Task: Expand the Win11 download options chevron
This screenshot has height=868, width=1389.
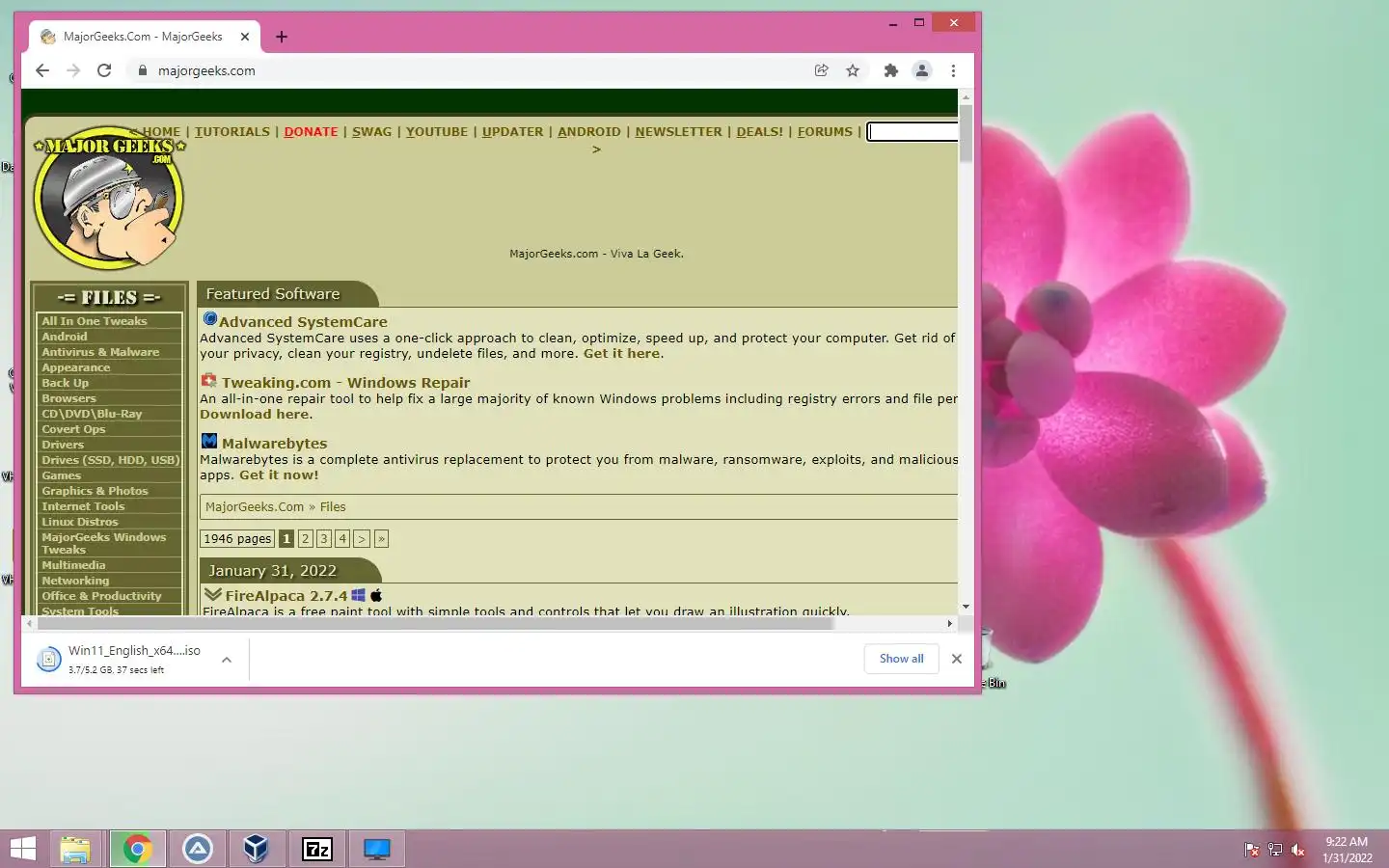Action: tap(227, 660)
